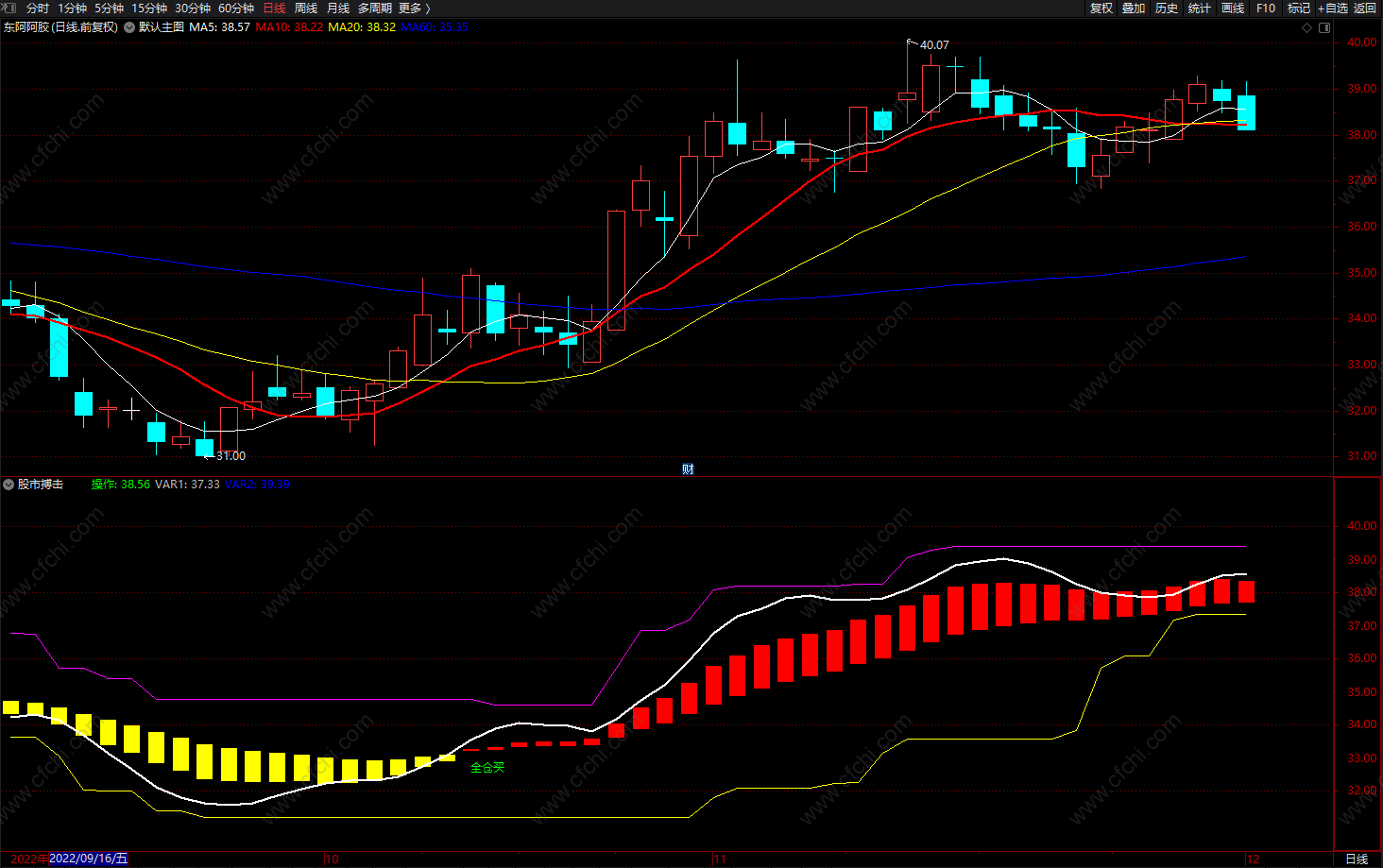
Task: Click the 操作: 38.56 indicator value
Action: click(120, 485)
